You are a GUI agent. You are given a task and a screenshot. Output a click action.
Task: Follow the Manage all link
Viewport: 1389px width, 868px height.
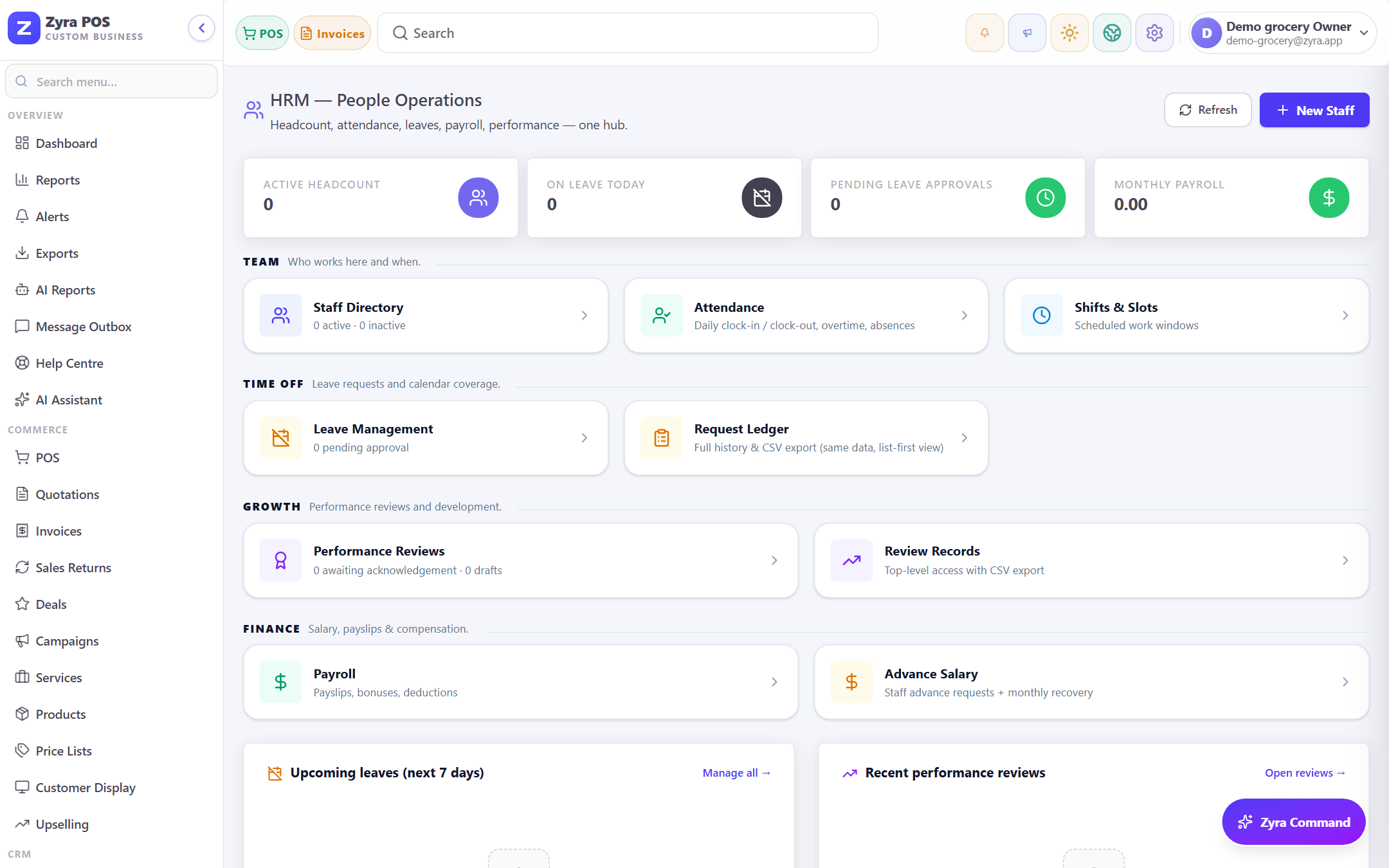(736, 773)
